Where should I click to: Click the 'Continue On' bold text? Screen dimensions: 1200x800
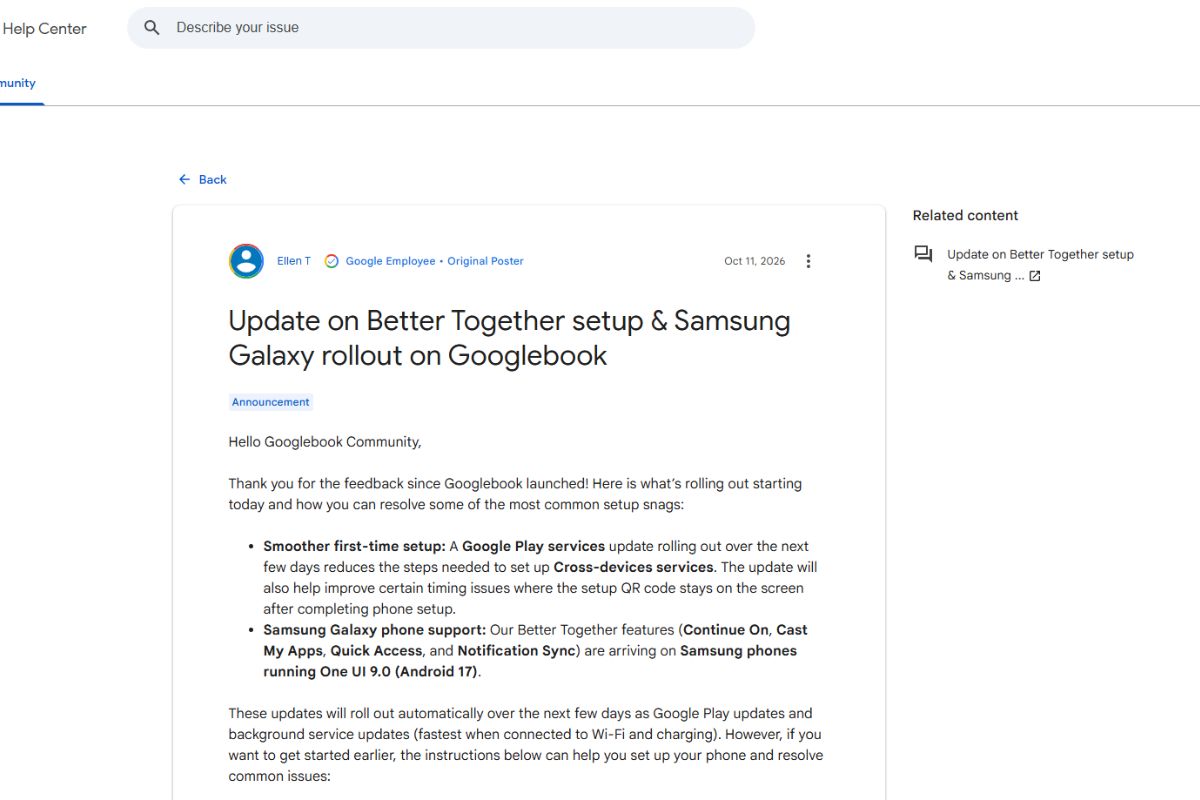tap(726, 630)
